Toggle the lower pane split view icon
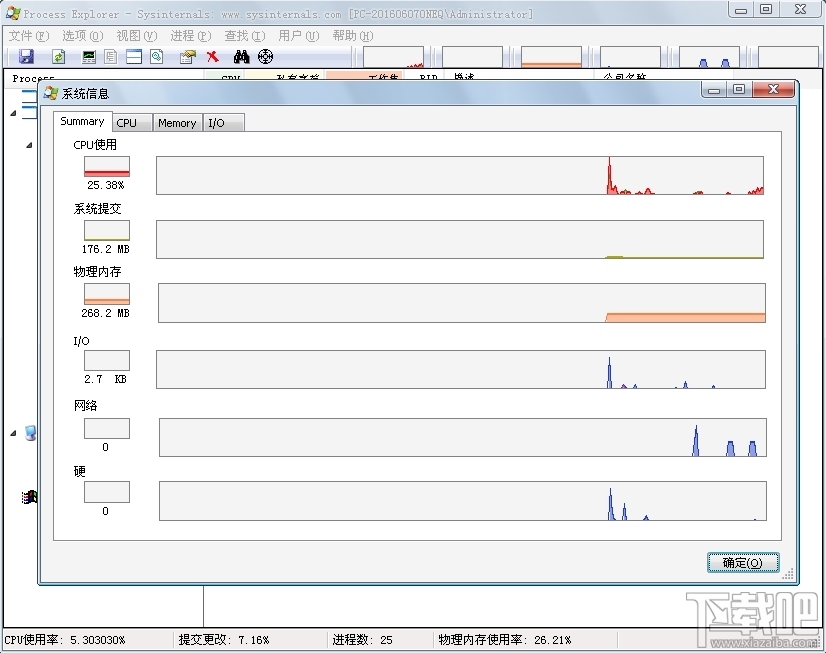The height and width of the screenshot is (653, 826). coord(133,57)
